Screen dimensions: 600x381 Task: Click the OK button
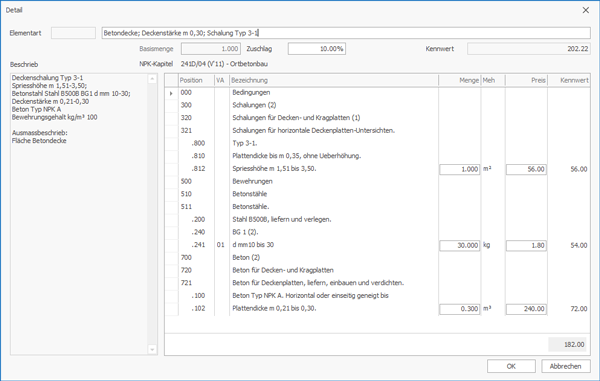(511, 366)
